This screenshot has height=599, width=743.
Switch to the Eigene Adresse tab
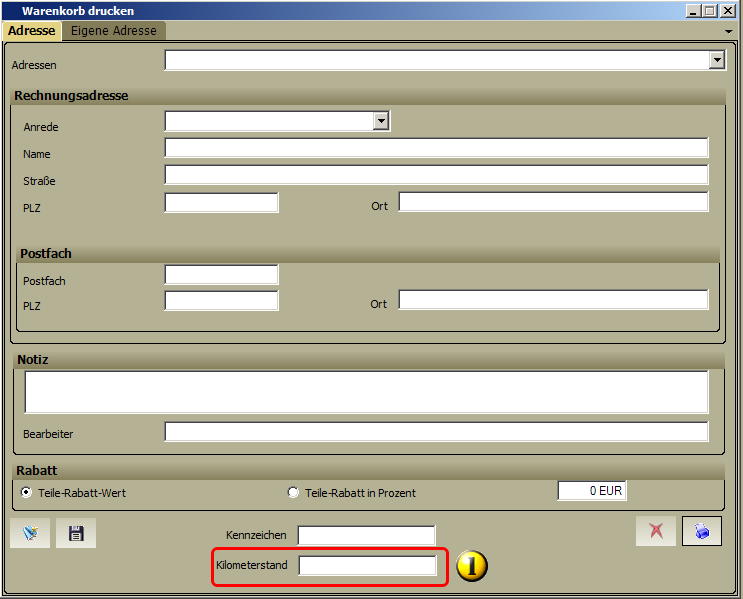[x=114, y=31]
